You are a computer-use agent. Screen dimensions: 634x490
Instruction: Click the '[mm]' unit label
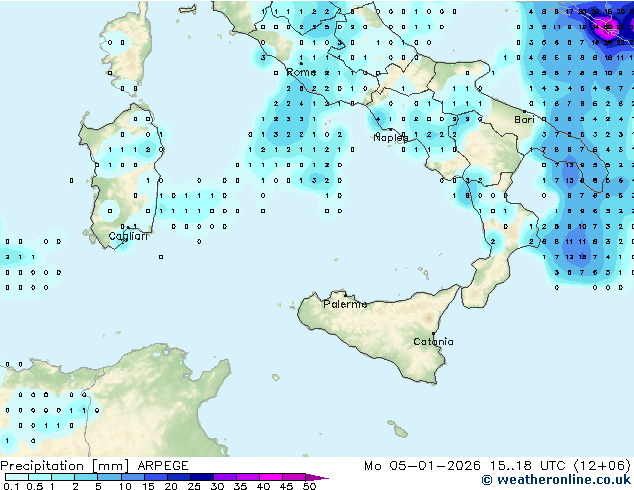coord(110,466)
